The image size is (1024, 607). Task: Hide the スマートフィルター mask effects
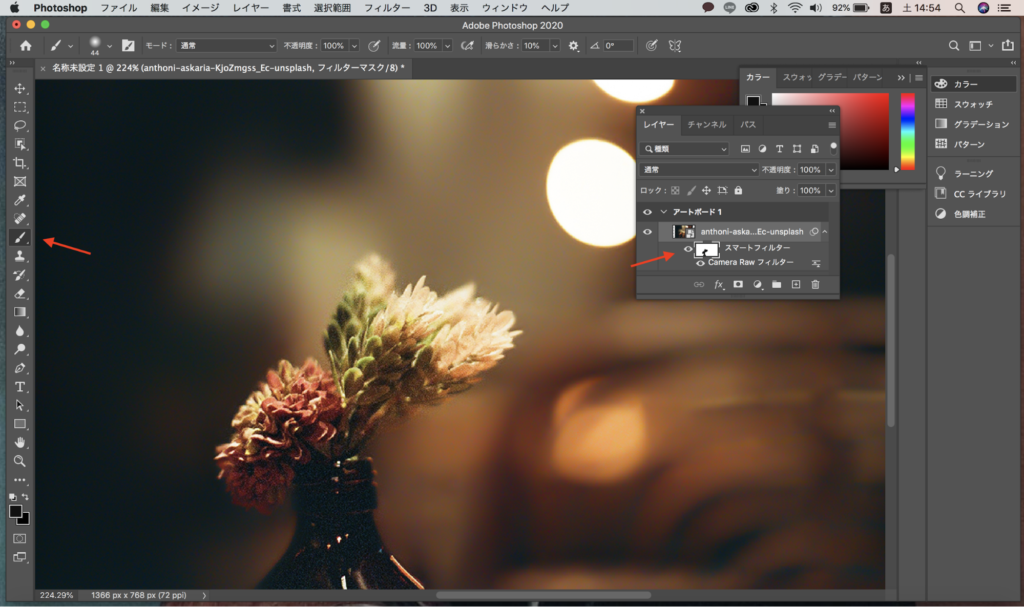[x=688, y=249]
